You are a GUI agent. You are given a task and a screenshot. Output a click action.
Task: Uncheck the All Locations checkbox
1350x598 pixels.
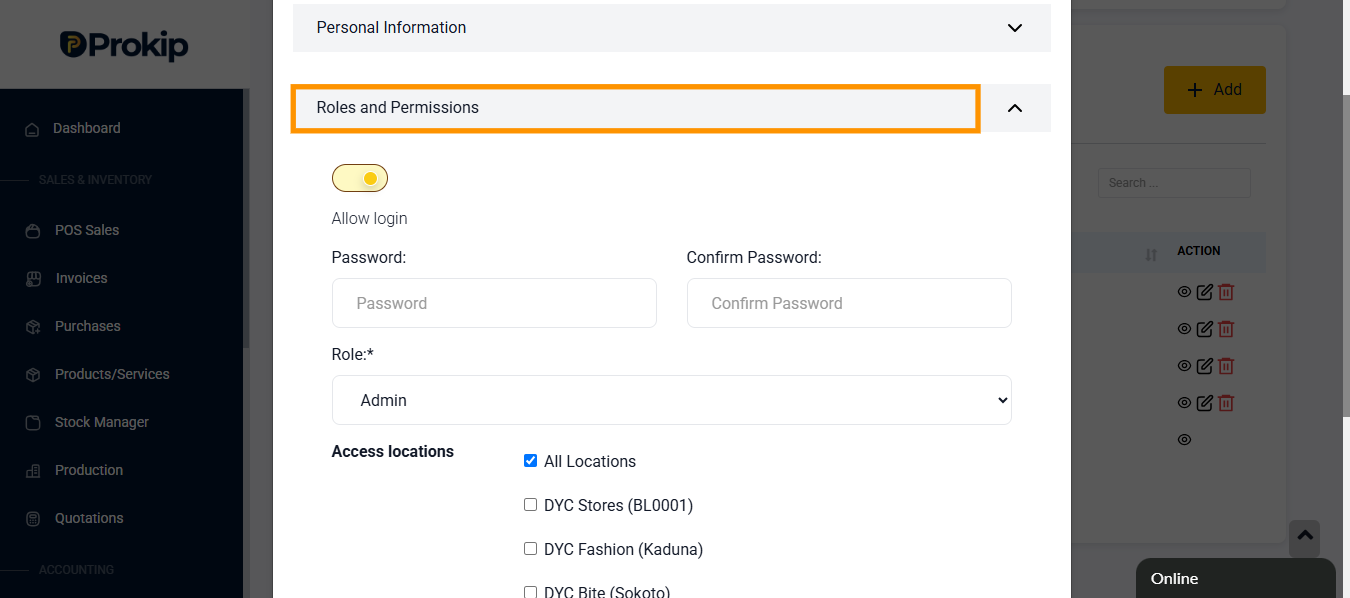click(530, 460)
